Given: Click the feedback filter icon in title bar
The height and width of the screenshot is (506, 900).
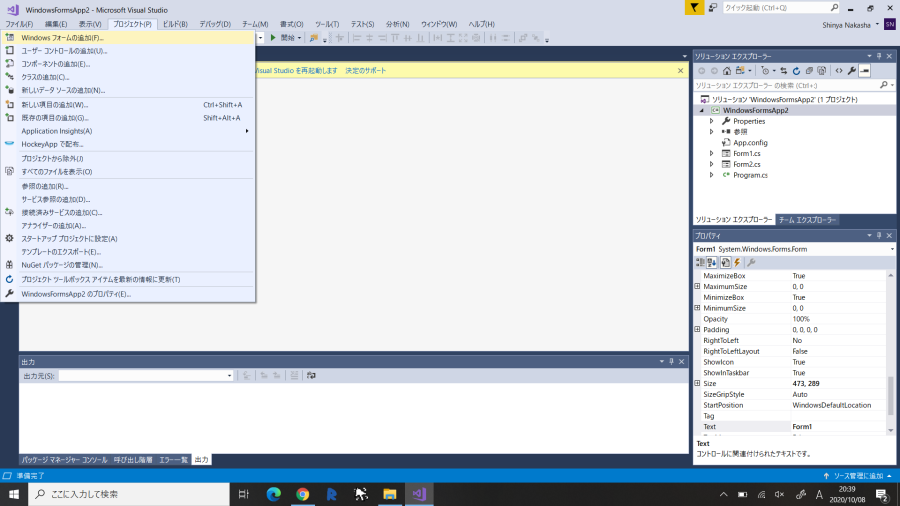Looking at the screenshot, I should pos(694,7).
